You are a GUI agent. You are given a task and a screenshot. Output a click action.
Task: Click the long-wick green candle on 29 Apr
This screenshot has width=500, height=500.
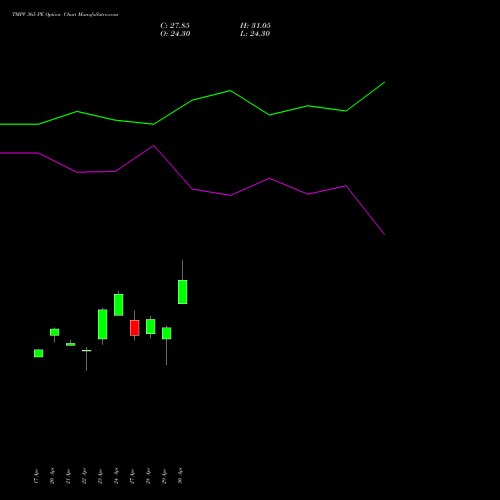tap(167, 333)
